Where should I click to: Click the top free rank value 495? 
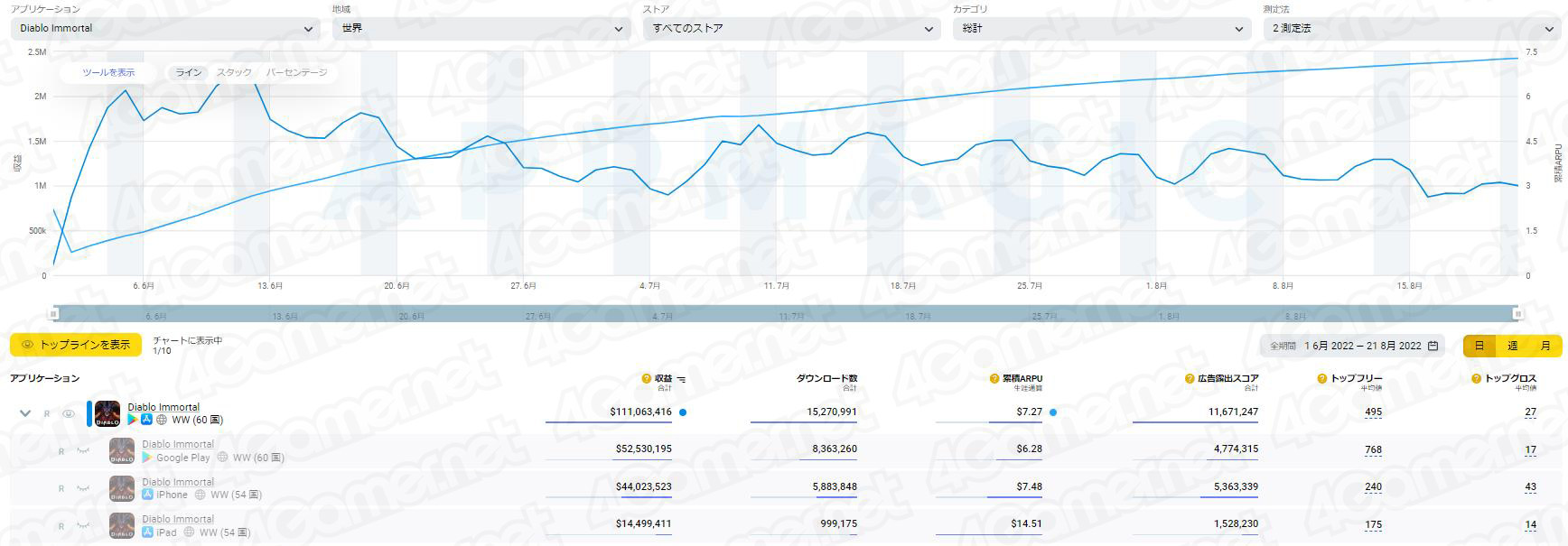(x=1373, y=412)
